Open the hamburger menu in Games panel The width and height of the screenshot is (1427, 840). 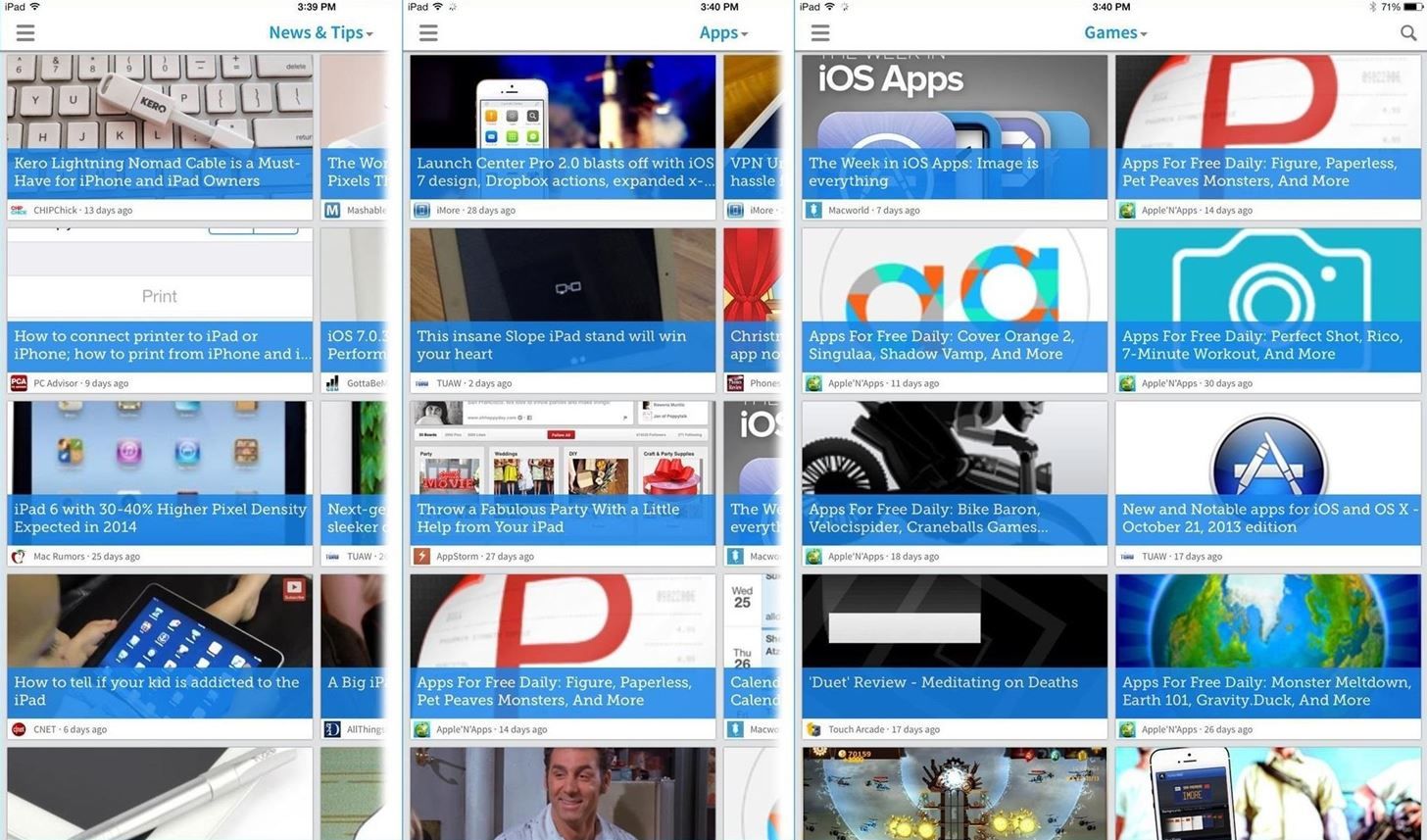coord(819,32)
